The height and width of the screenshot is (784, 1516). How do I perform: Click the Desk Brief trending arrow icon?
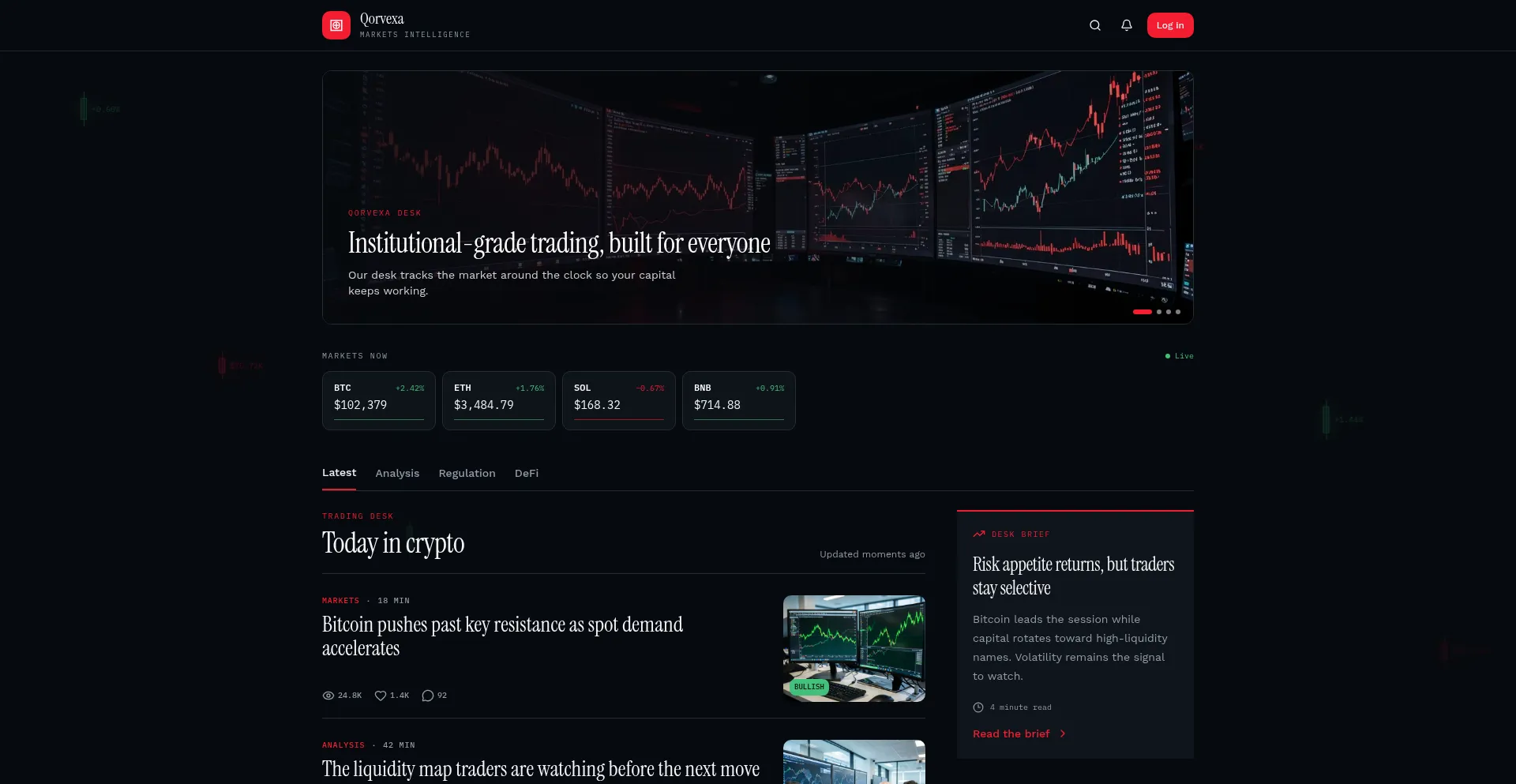(x=979, y=535)
